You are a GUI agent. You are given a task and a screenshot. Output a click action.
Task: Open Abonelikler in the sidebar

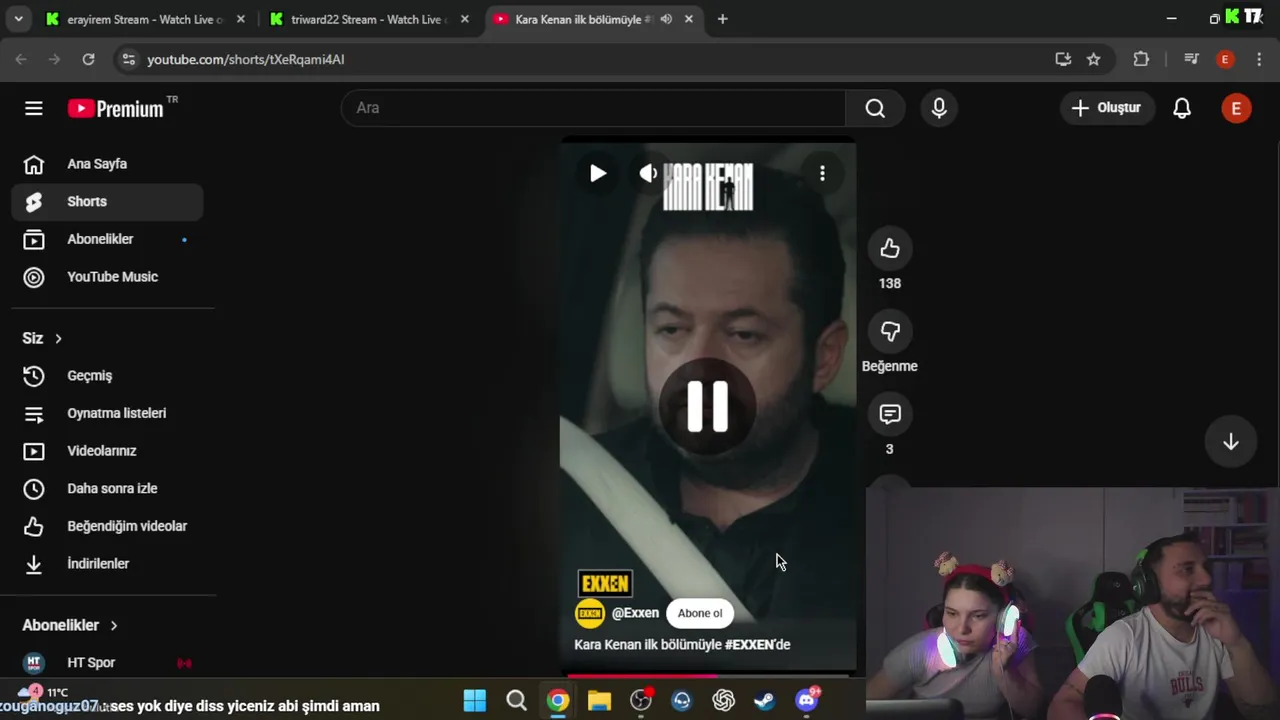tap(107, 239)
